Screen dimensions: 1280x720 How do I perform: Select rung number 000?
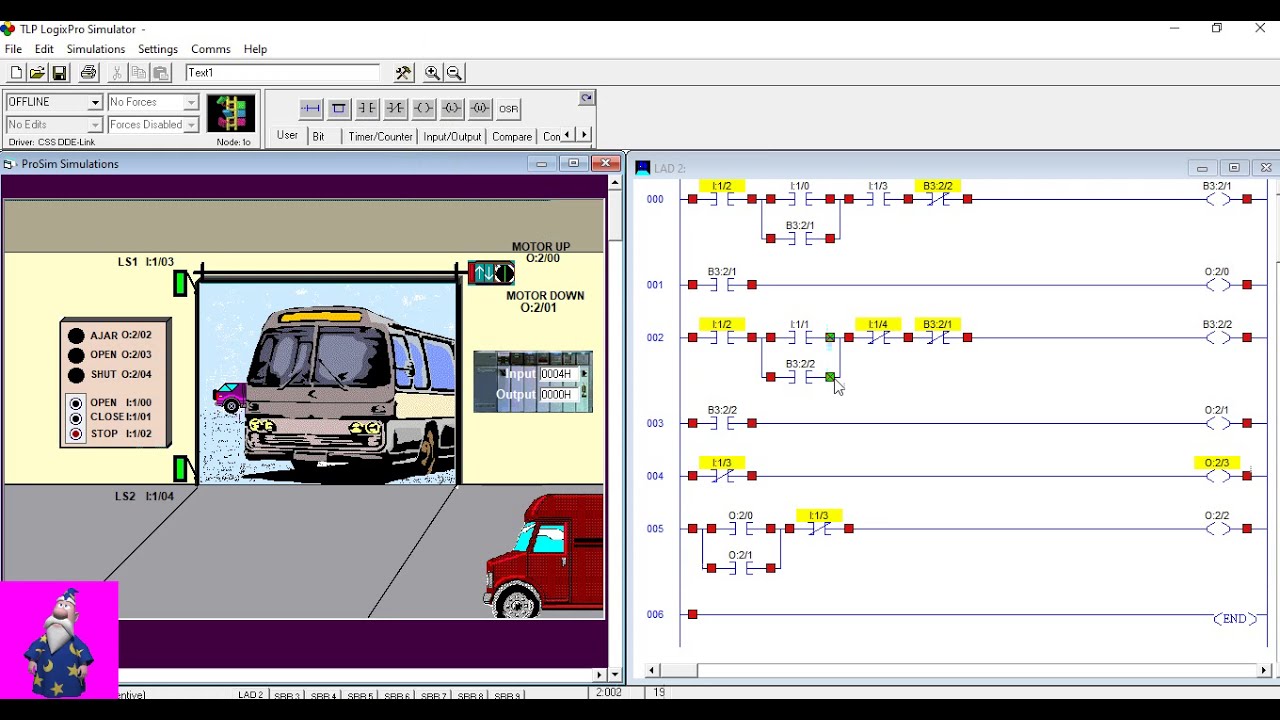[x=655, y=199]
